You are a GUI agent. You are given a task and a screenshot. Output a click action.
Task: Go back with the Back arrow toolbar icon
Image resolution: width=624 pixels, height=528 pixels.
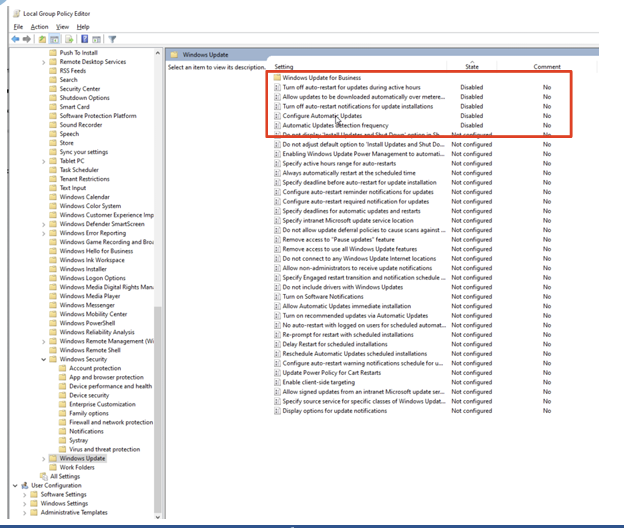pyautogui.click(x=16, y=39)
